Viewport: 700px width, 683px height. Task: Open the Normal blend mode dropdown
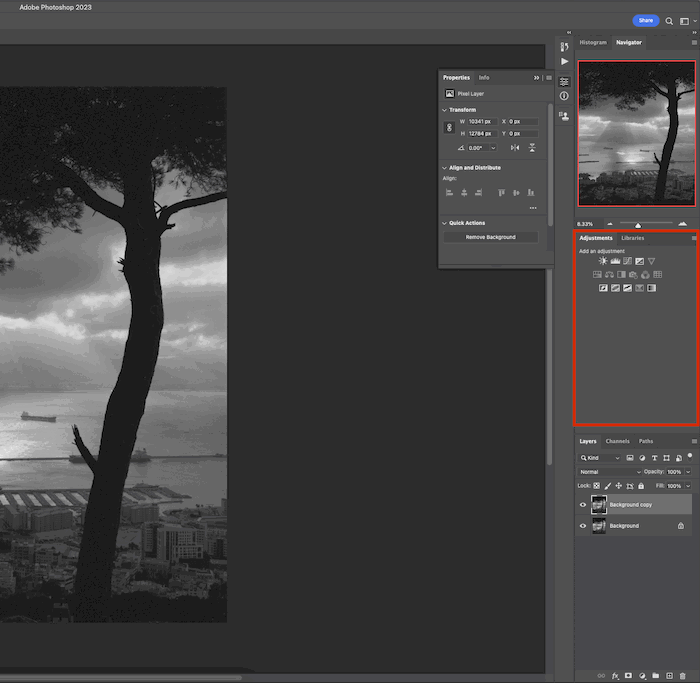pyautogui.click(x=610, y=472)
